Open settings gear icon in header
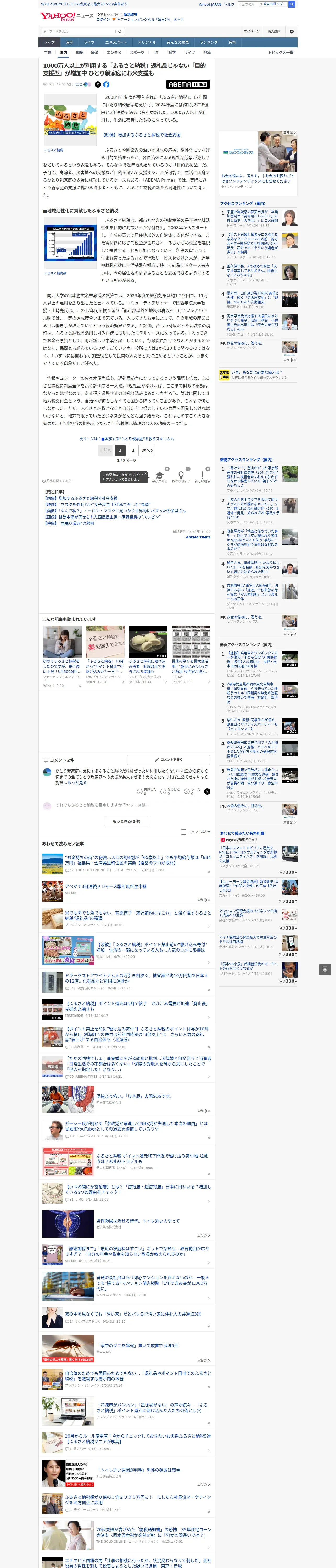The image size is (336, 1568). 292,31
